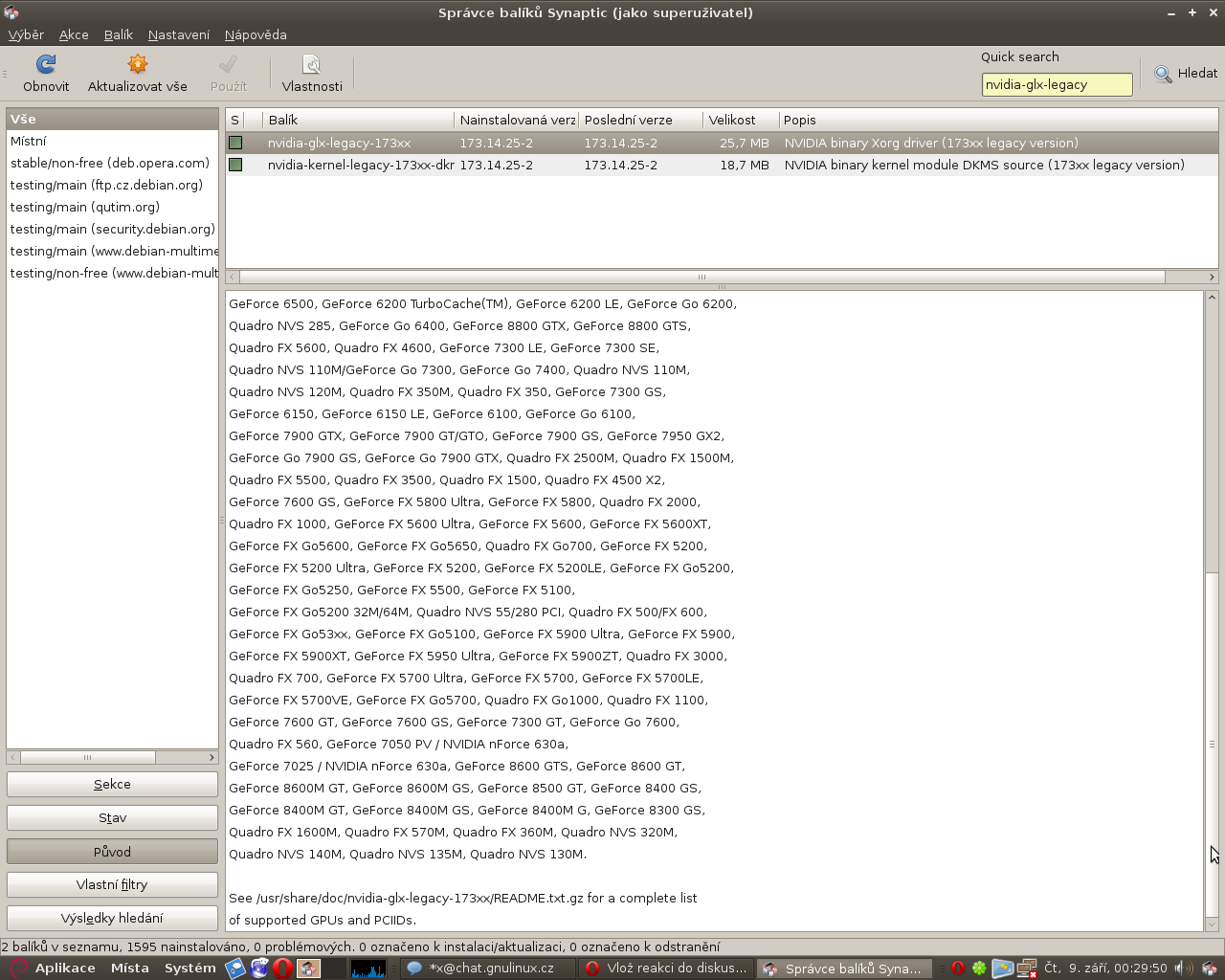Click the Obnovit reload icon
This screenshot has height=980, width=1225.
pyautogui.click(x=46, y=64)
